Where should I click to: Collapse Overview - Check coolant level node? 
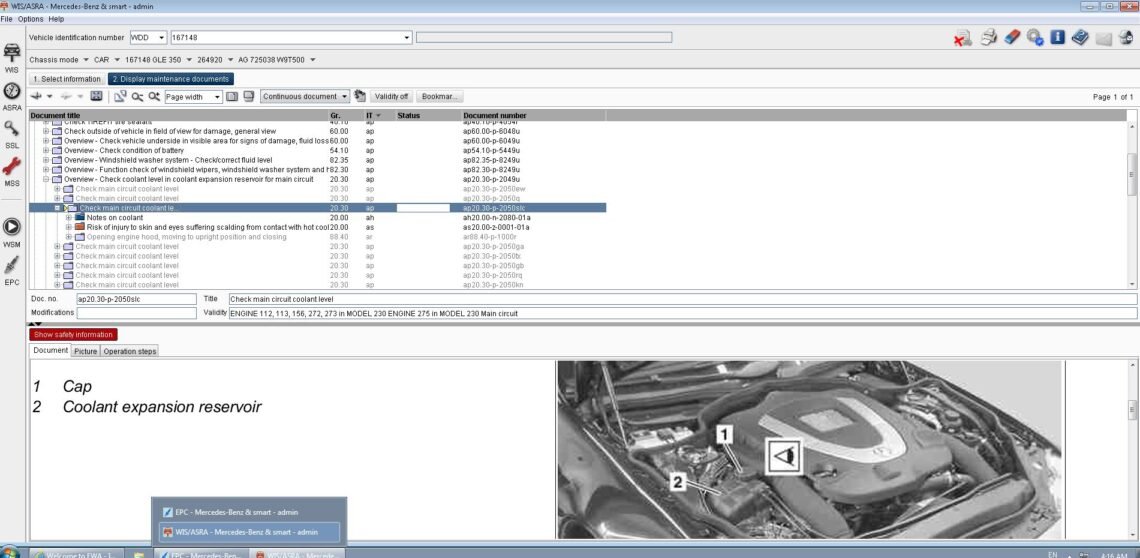[46, 179]
